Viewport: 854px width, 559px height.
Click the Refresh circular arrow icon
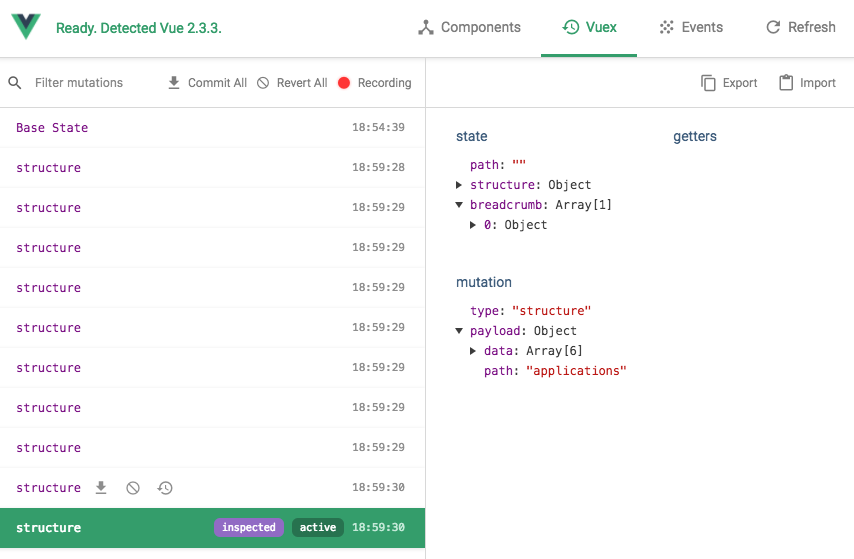tap(773, 27)
